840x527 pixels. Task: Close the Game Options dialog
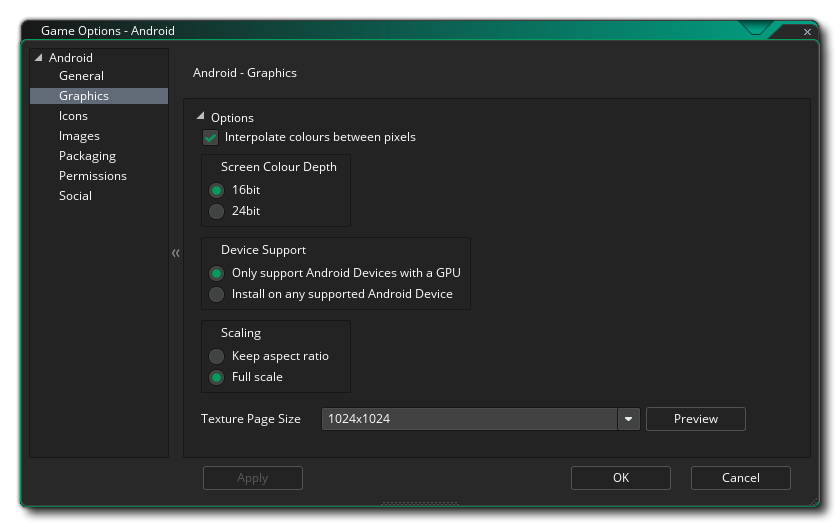coord(808,32)
